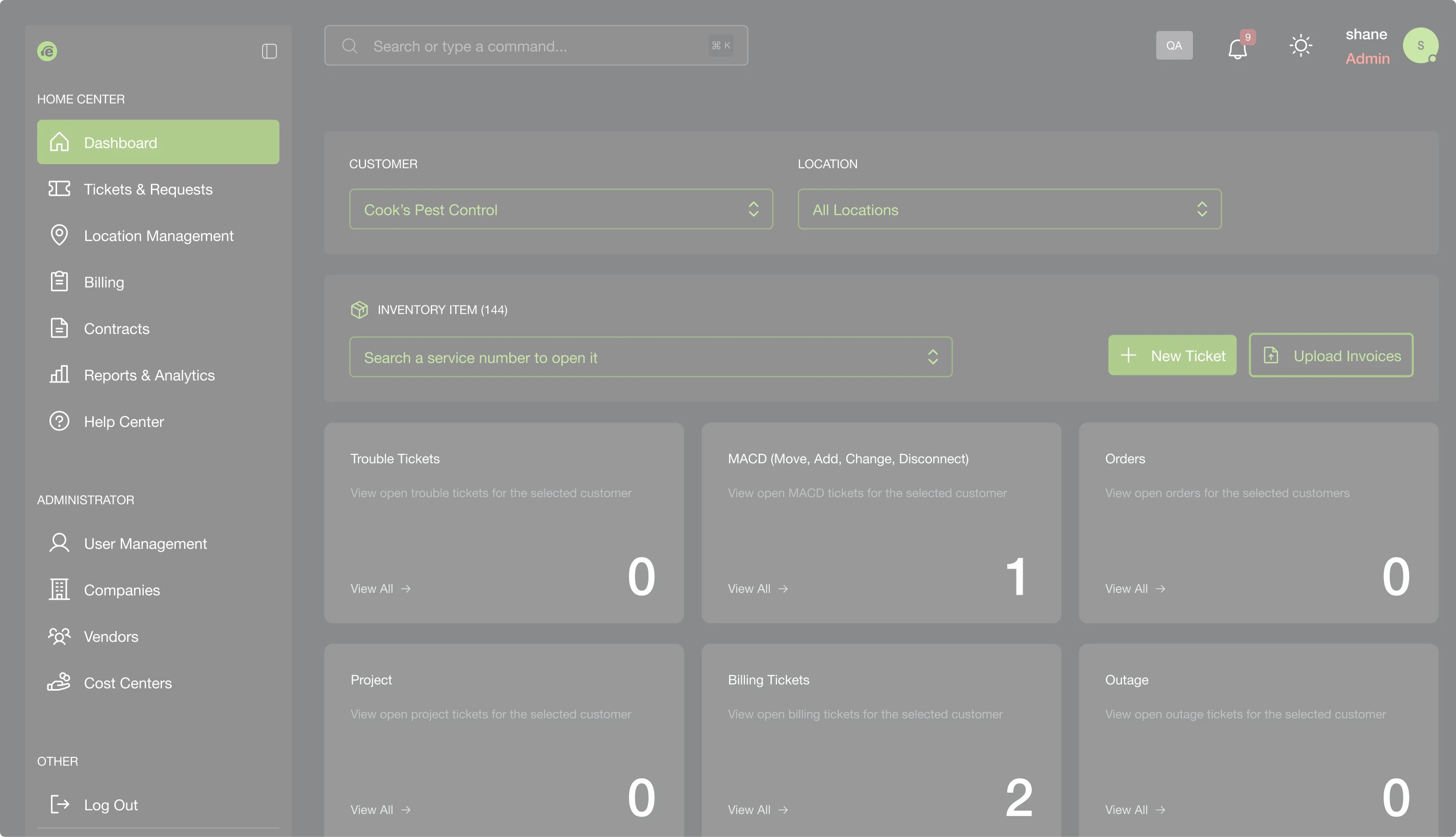Screen dimensions: 1456x837
Task: View All MACD tickets
Action: tap(758, 589)
